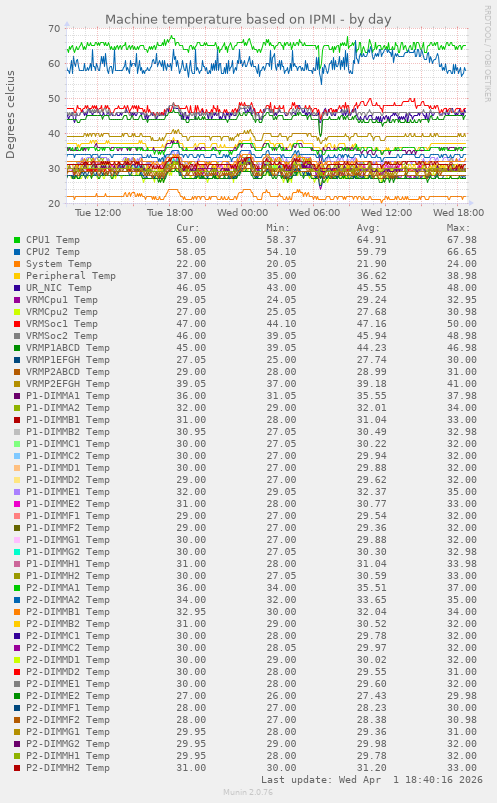Click P1-DIMME1 Temp average value "32.37"
Viewport: 497px width, 803px height.
pyautogui.click(x=371, y=492)
